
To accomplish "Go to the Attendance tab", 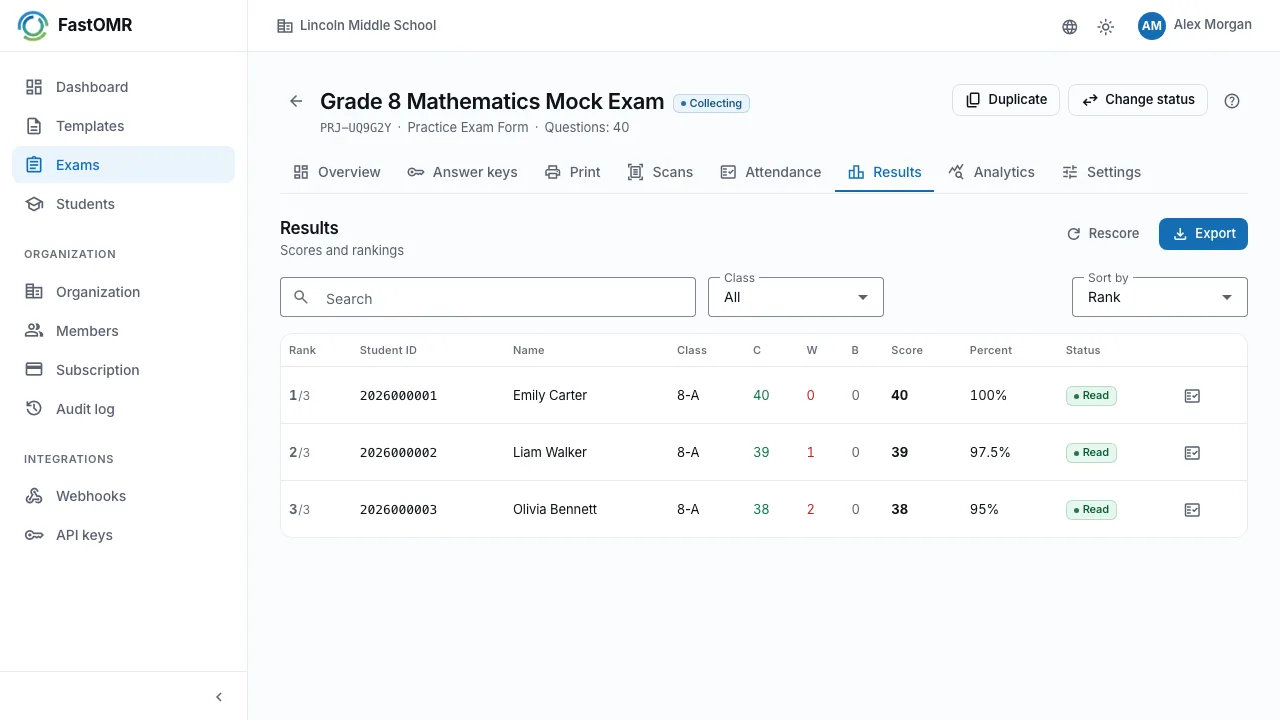I will 771,172.
